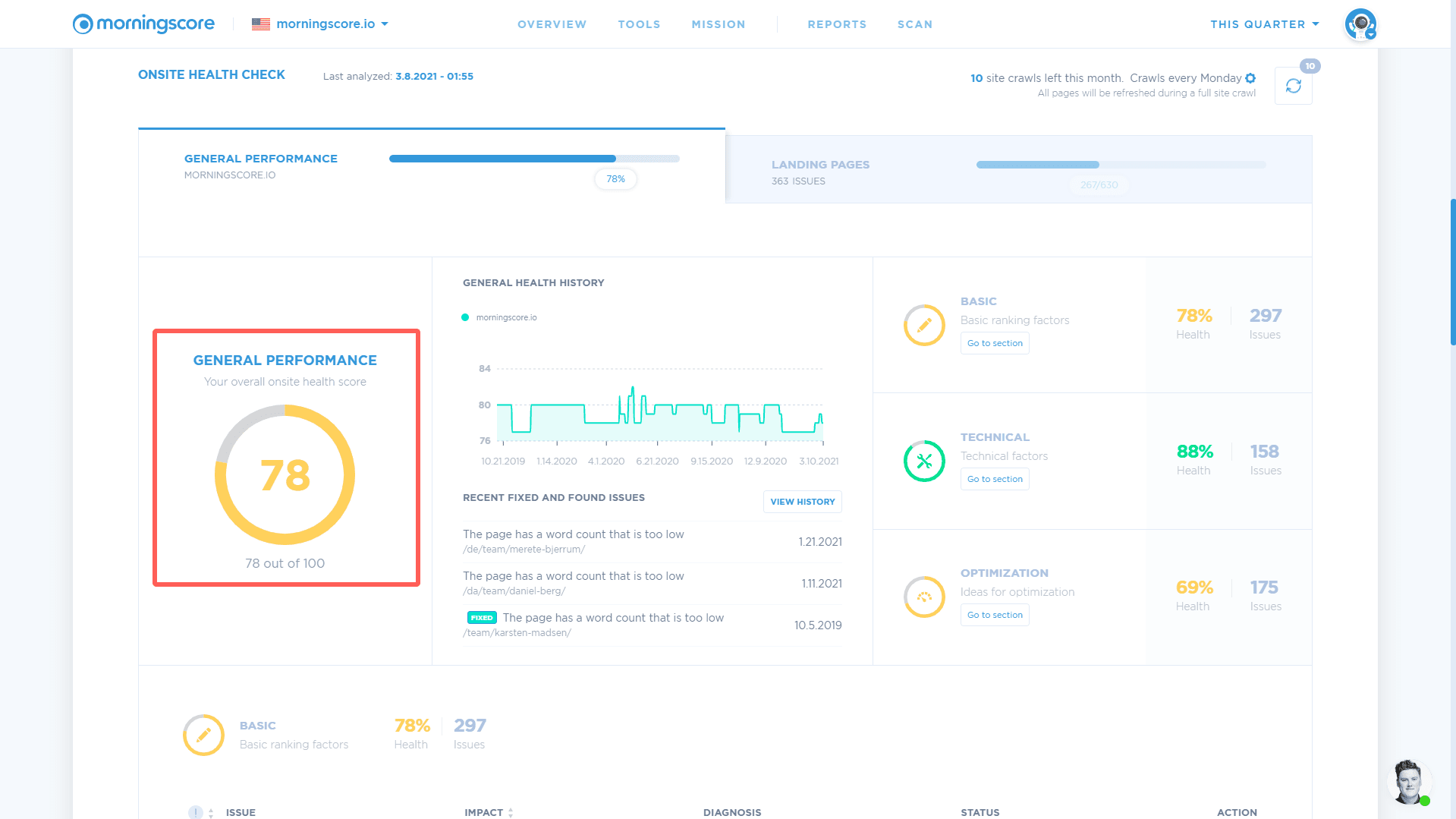Click the last analyzed date 3.8.2021 - 01:55

[x=434, y=77]
